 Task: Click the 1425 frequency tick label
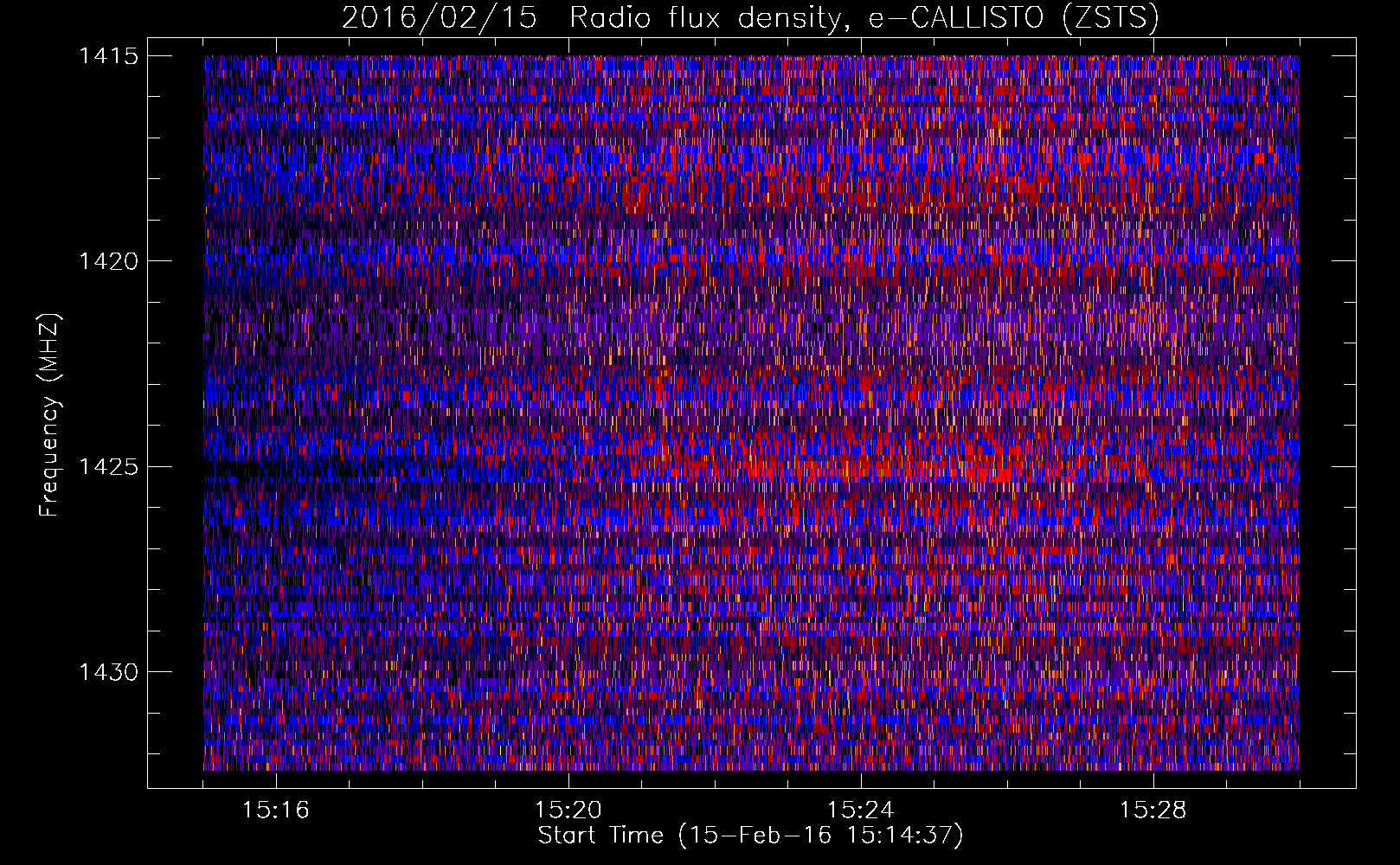click(108, 467)
